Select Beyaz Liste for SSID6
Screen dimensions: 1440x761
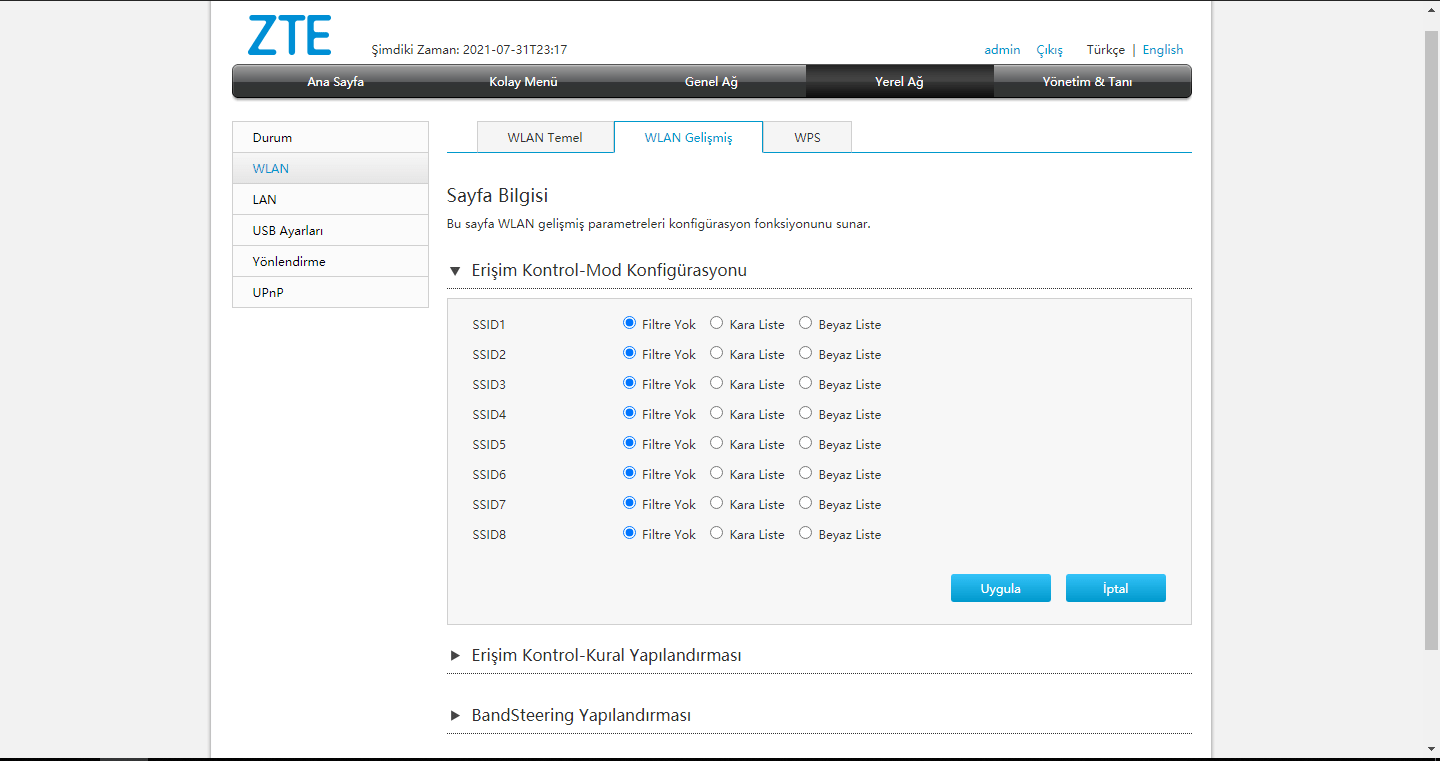pyautogui.click(x=805, y=473)
